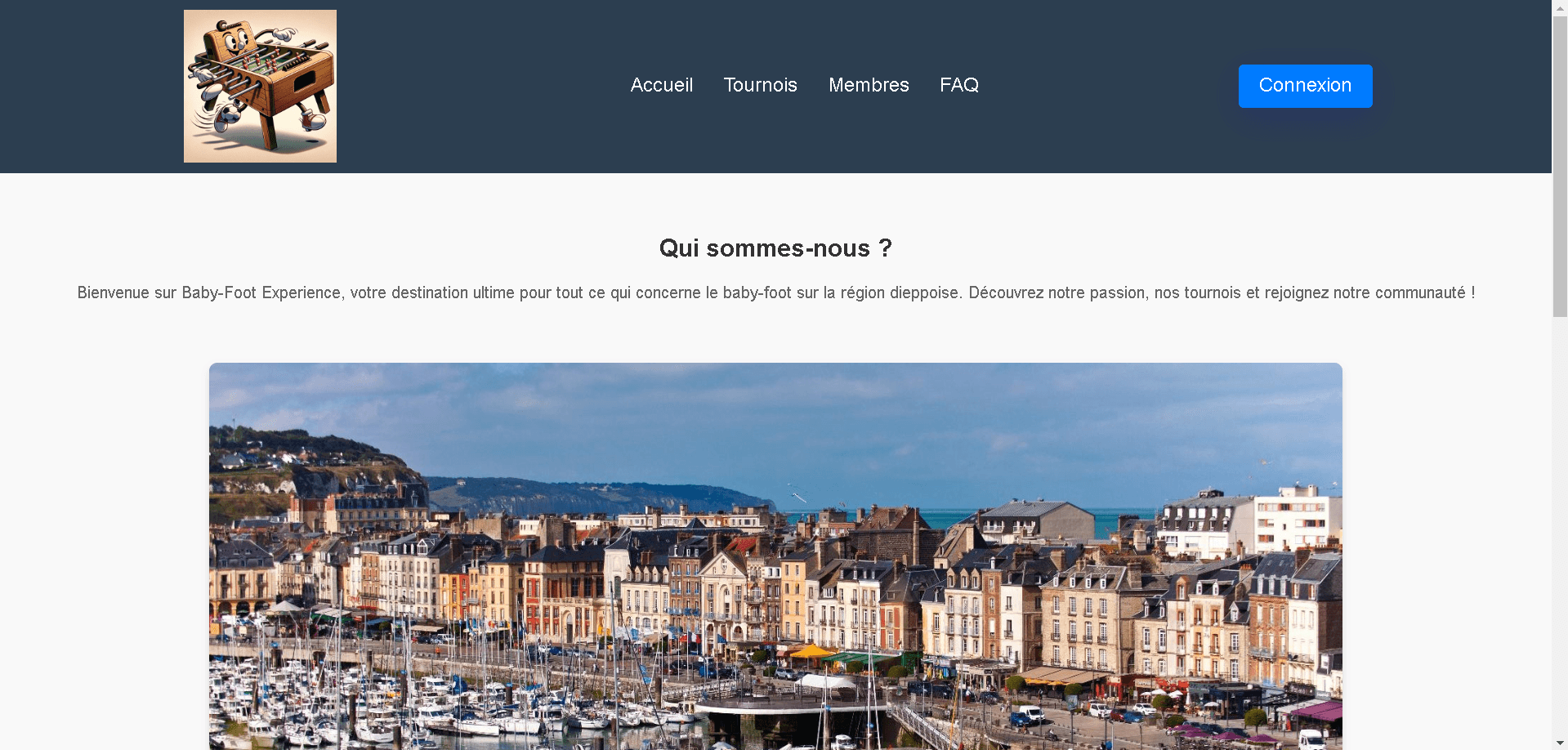Click the empty scrollbar track below the thumb
This screenshot has height=750, width=1568.
(1560, 531)
